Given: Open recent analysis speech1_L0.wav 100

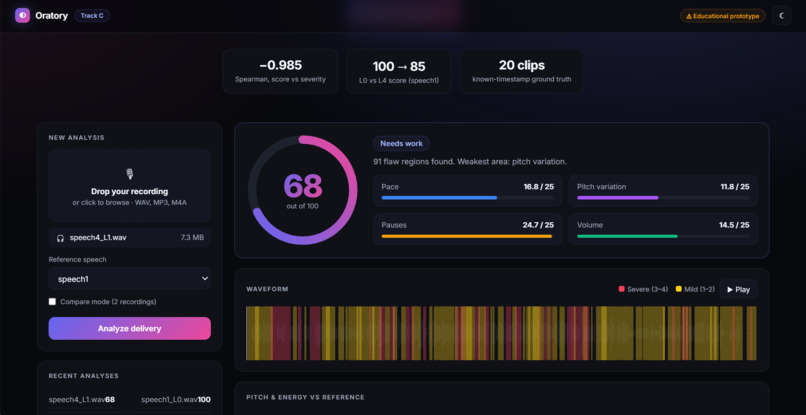Looking at the screenshot, I should (176, 400).
